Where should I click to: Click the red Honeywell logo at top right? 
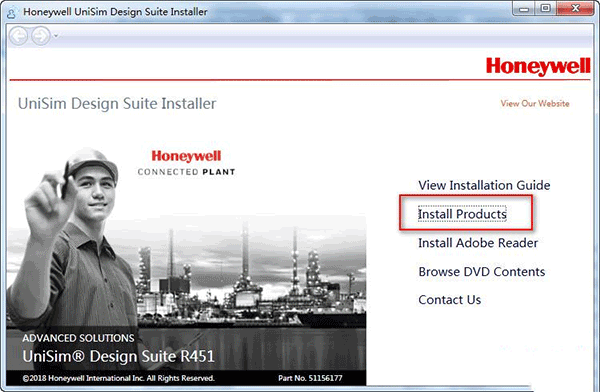538,66
